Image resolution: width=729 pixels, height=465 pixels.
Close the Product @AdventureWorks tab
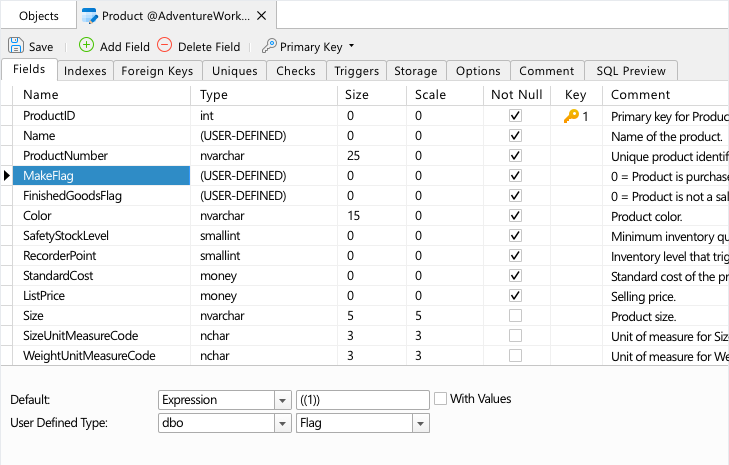tap(262, 16)
